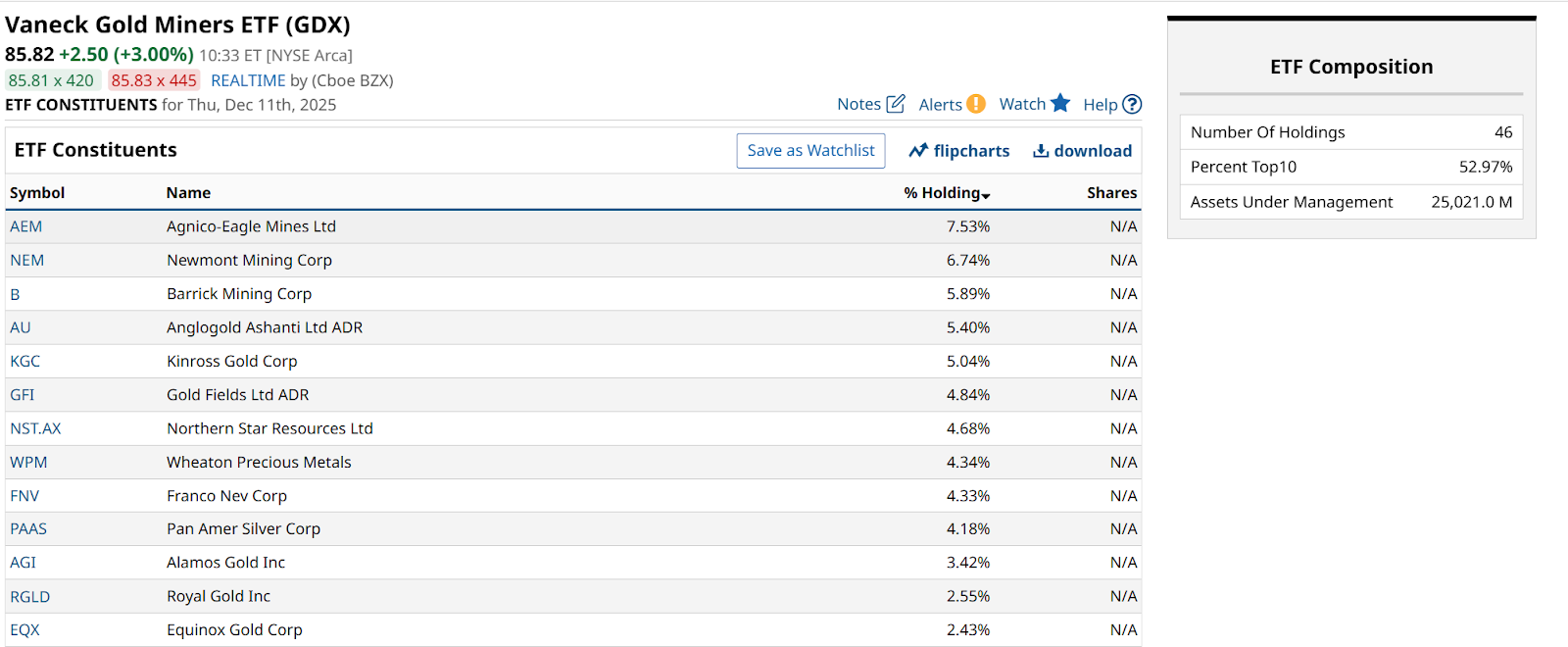Open the PAAS symbol link
The height and width of the screenshot is (647, 1568).
point(28,529)
